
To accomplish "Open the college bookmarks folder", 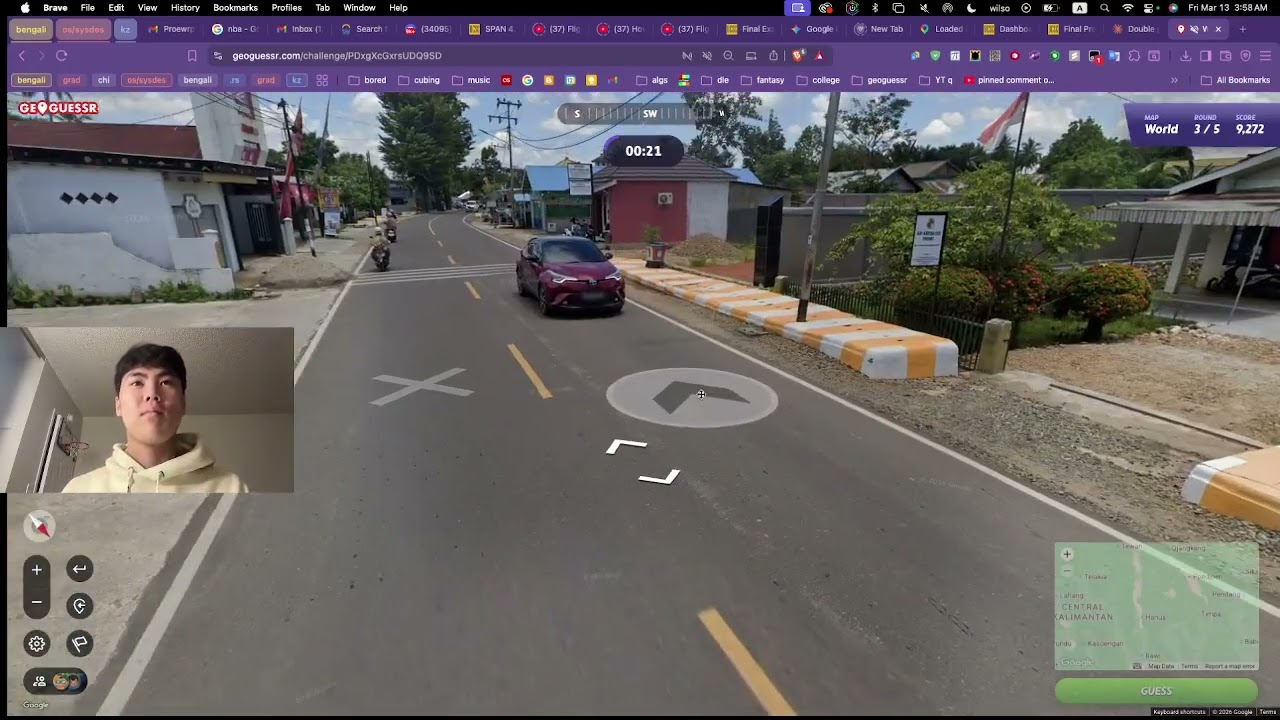I will pyautogui.click(x=818, y=80).
